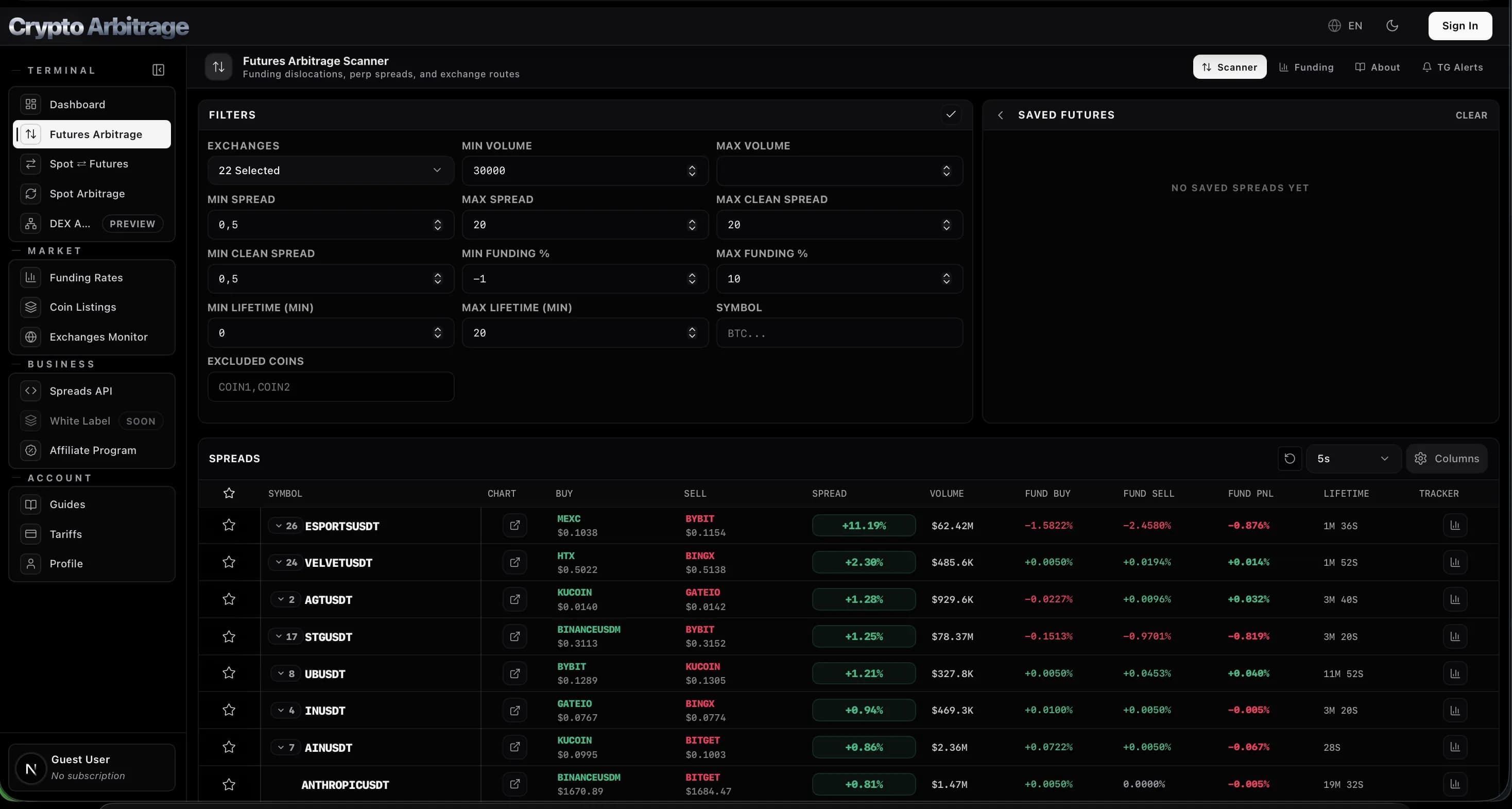The width and height of the screenshot is (1512, 809).
Task: Open Funding Rates in sidebar
Action: (x=92, y=277)
